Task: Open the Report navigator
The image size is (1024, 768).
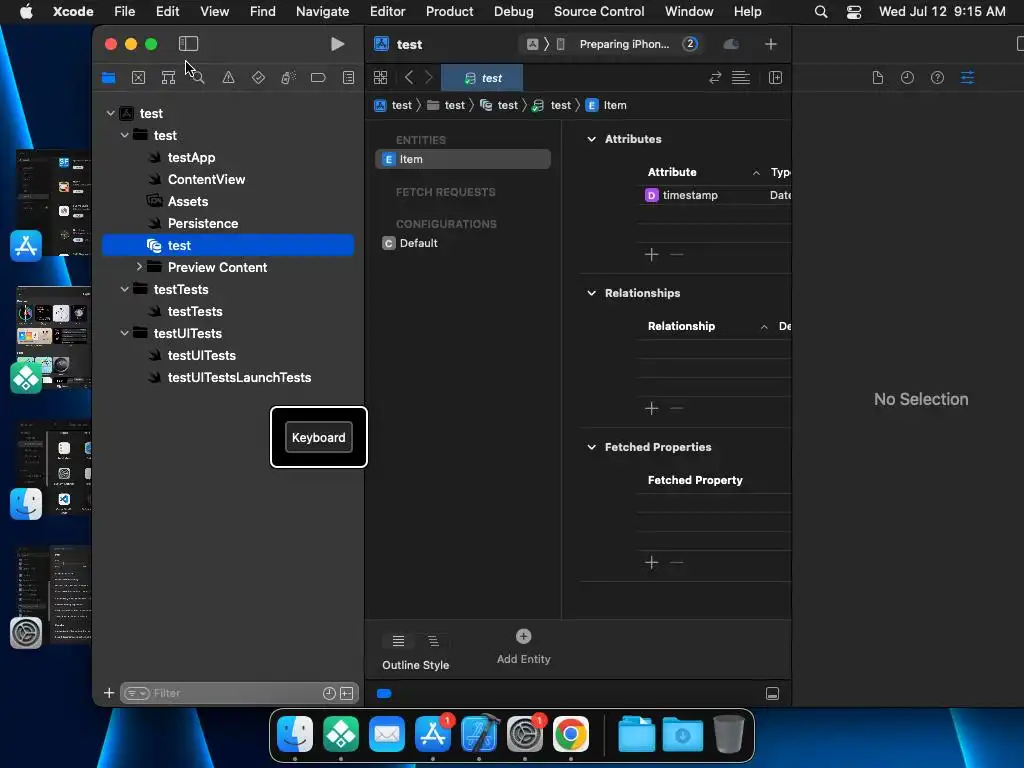Action: 349,78
